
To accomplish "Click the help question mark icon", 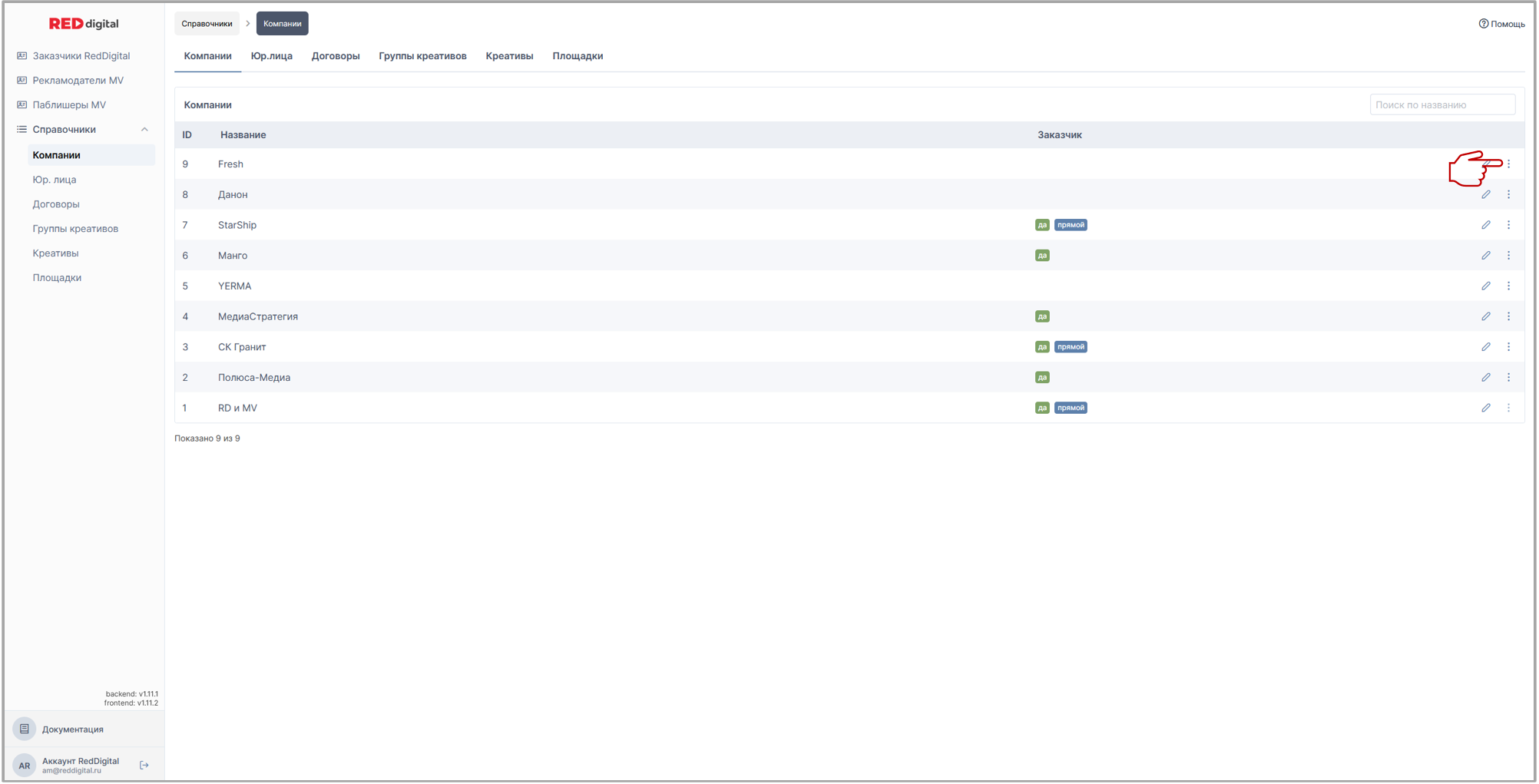I will [1483, 24].
